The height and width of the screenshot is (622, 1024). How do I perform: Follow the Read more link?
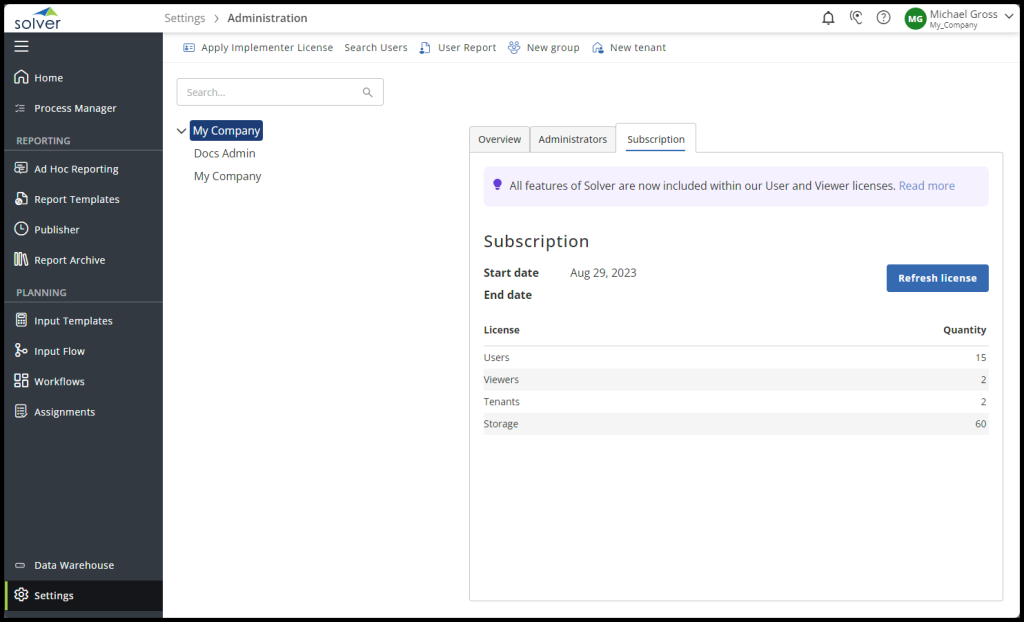click(x=926, y=186)
